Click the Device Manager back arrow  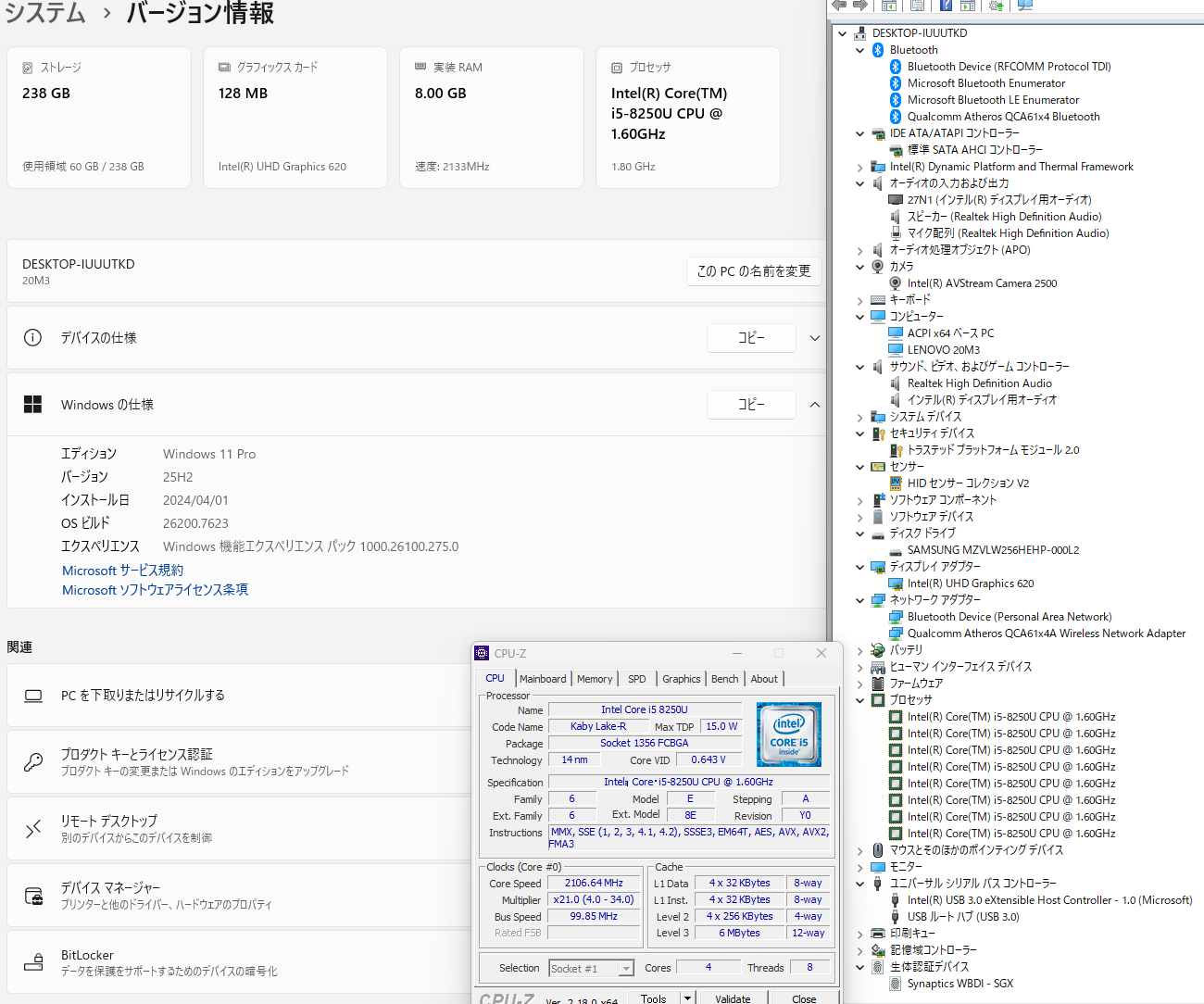coord(839,6)
